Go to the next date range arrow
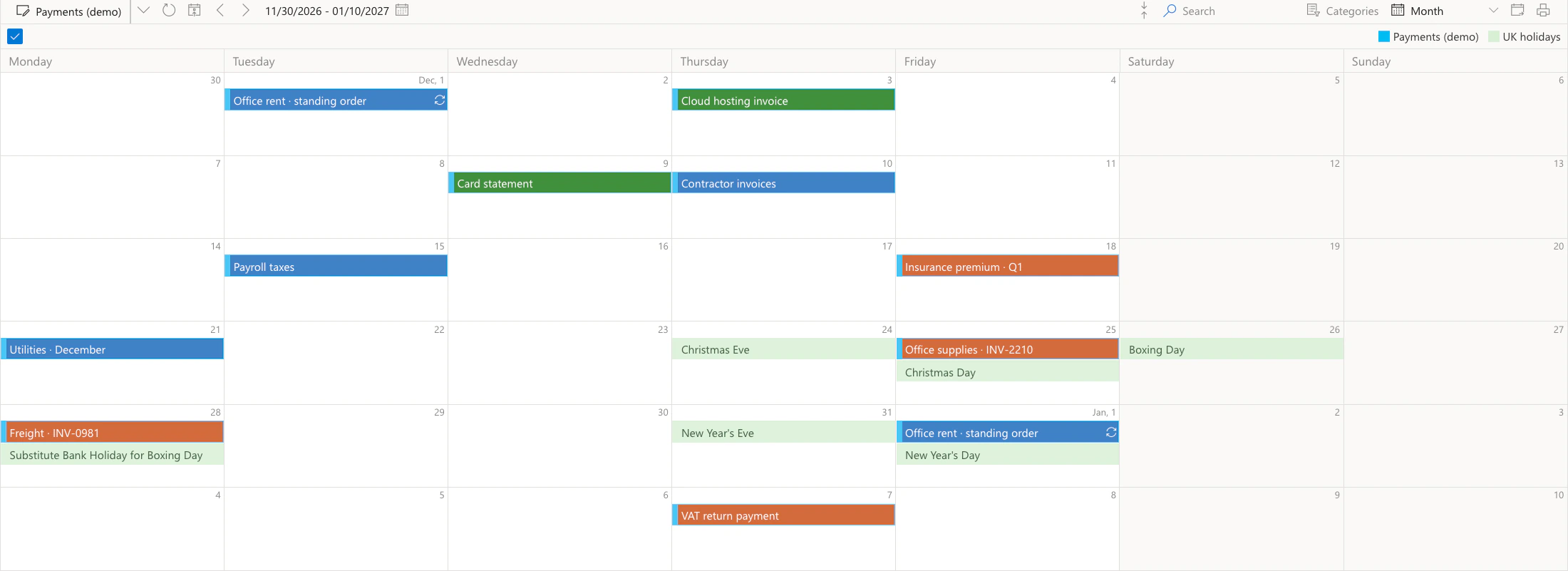The image size is (1568, 571). [245, 11]
